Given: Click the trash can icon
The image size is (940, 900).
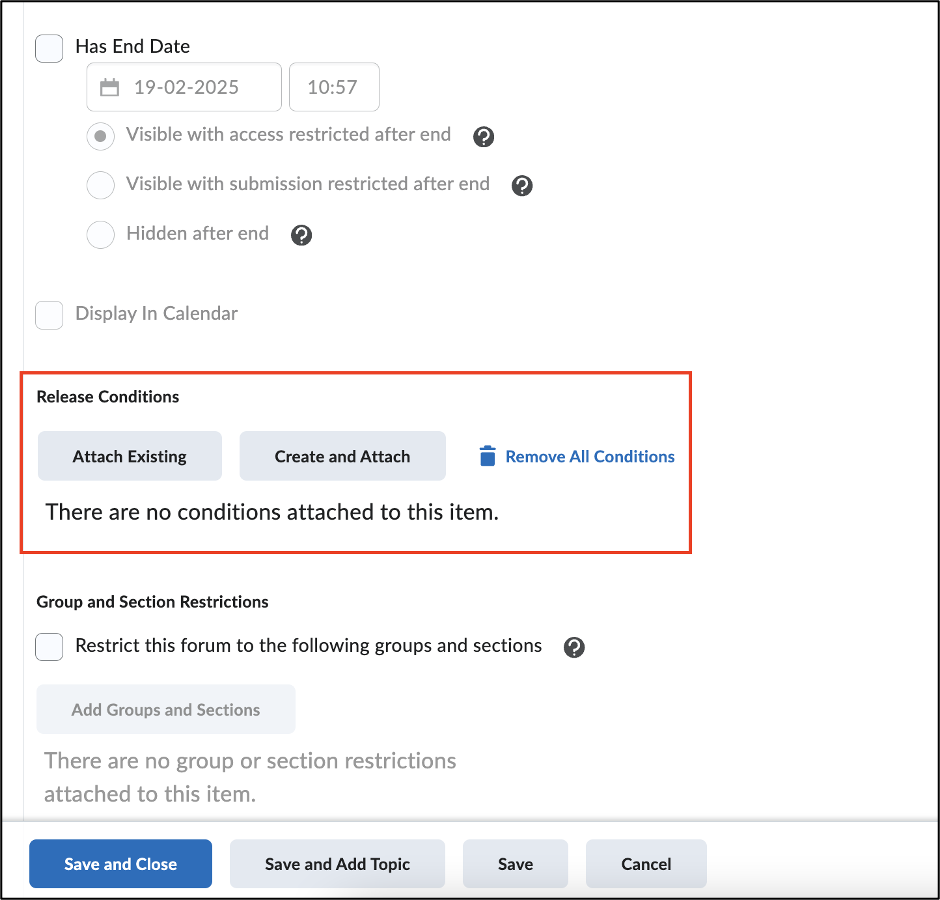Looking at the screenshot, I should click(x=487, y=456).
